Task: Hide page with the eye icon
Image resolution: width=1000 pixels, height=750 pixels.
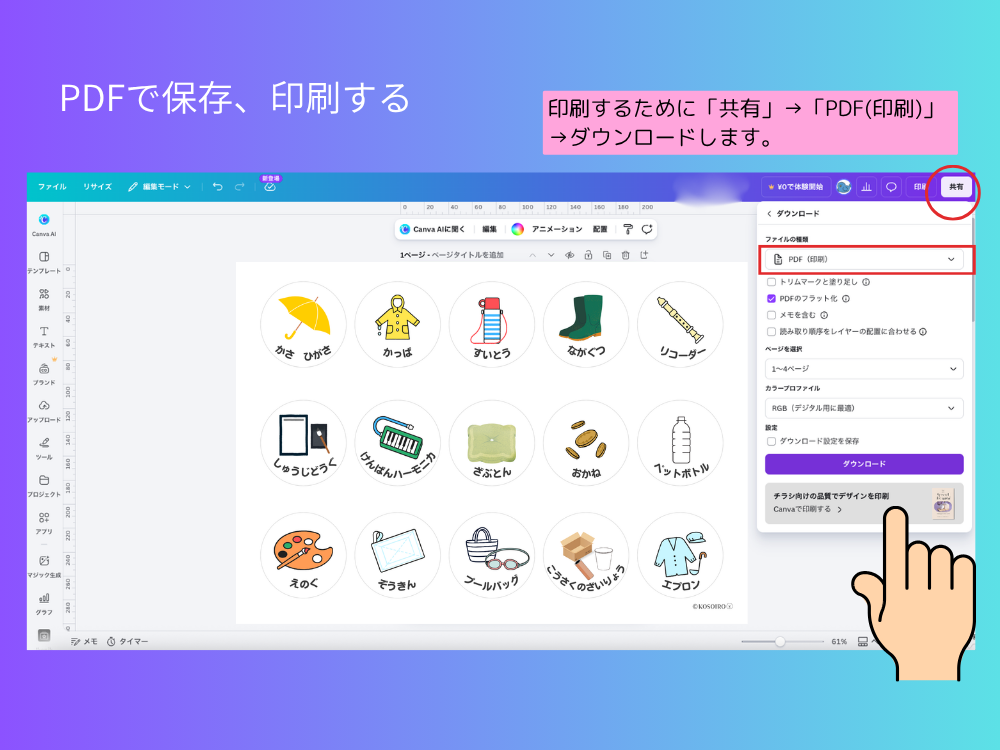Action: point(570,255)
